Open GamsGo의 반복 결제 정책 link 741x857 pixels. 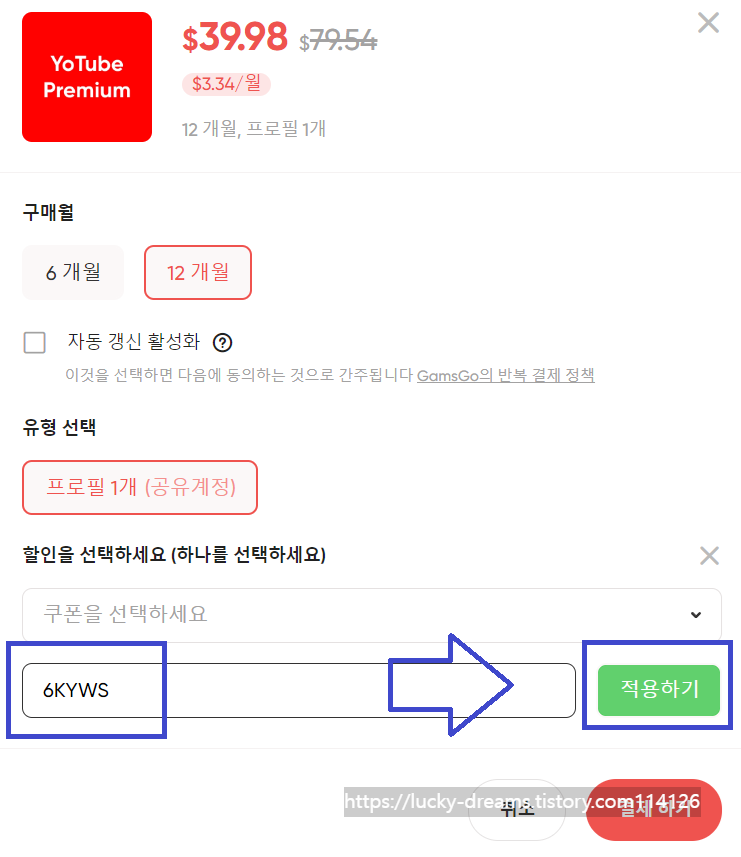pos(505,375)
